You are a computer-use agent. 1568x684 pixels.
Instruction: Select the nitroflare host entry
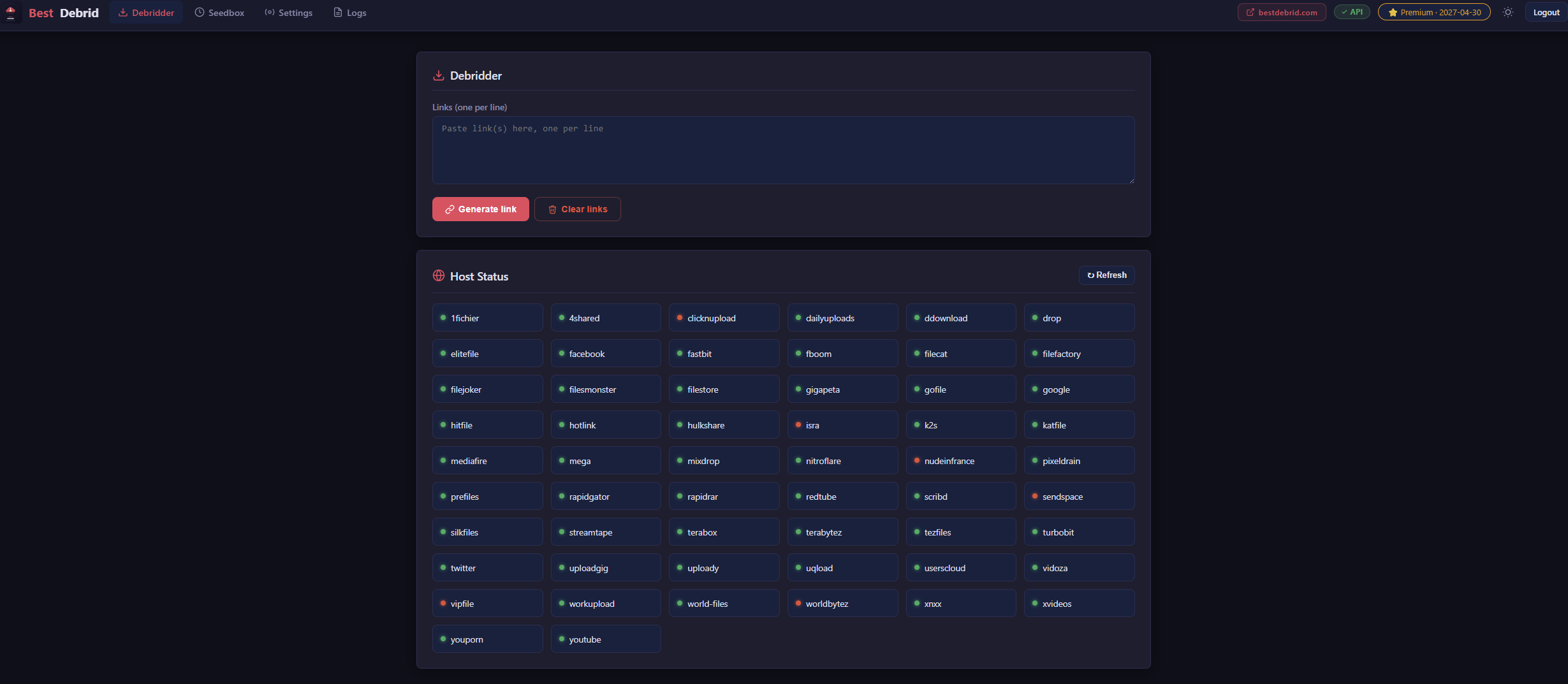pos(842,460)
